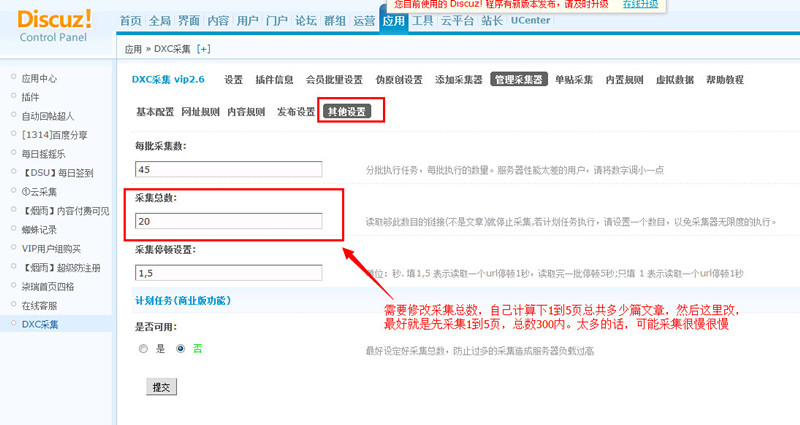The image size is (800, 425).
Task: Open the 门户 top navigation item
Action: [277, 21]
